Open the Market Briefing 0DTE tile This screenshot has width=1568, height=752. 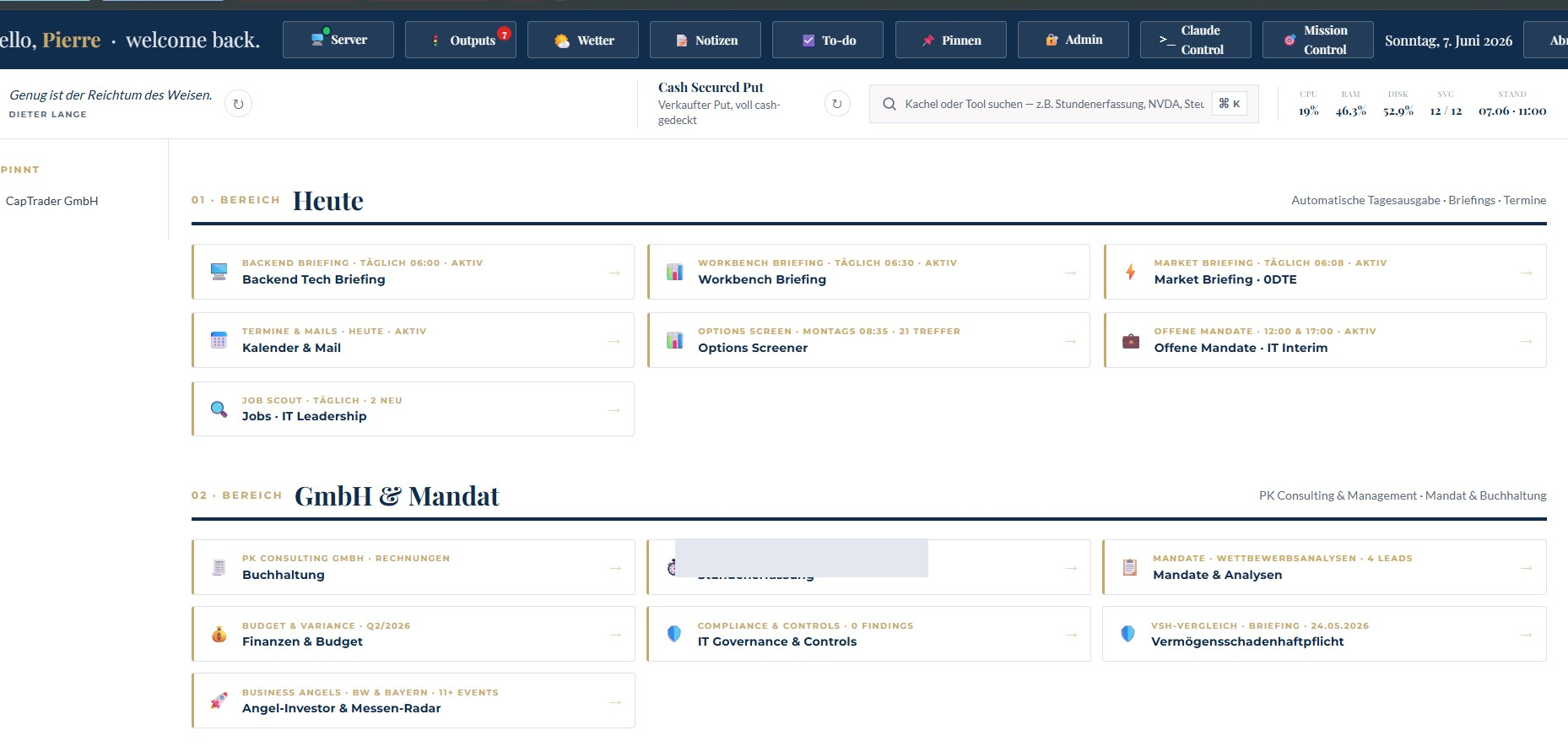1325,272
